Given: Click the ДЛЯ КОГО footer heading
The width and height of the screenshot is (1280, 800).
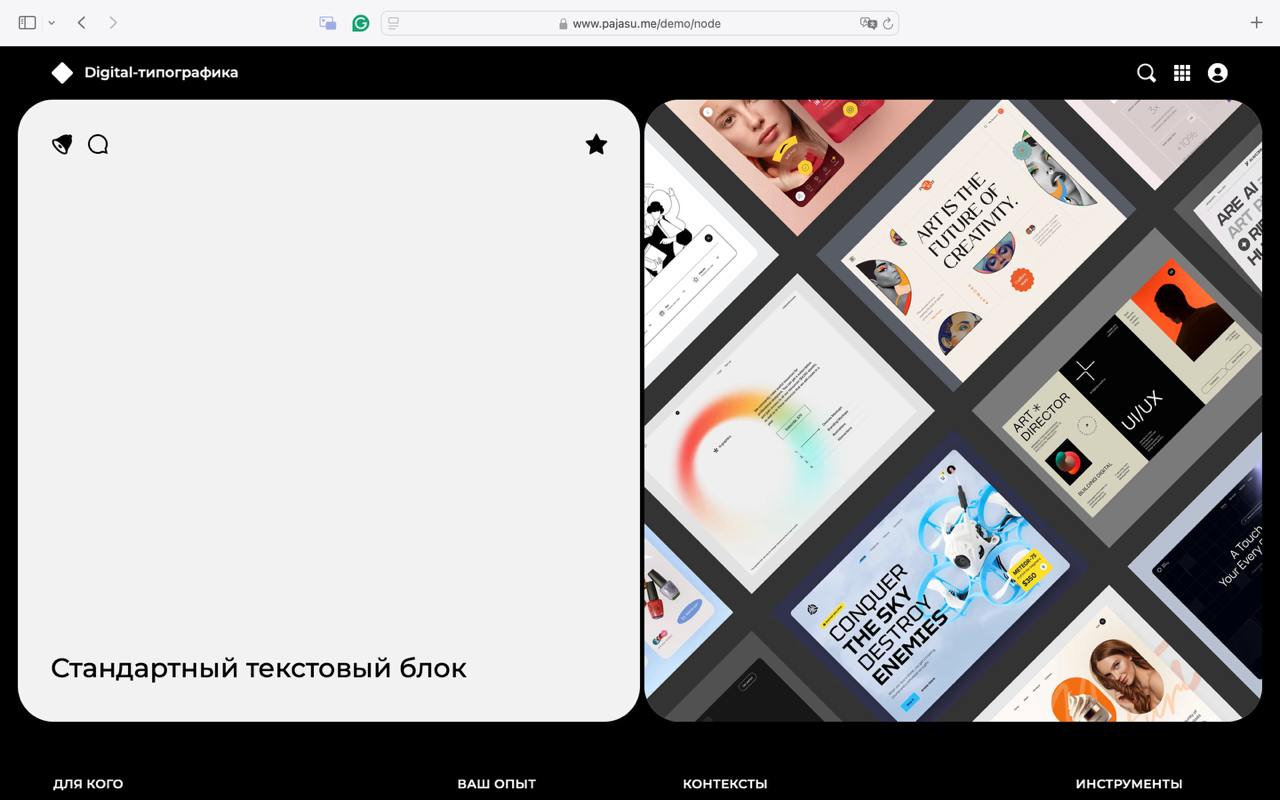Looking at the screenshot, I should coord(88,784).
